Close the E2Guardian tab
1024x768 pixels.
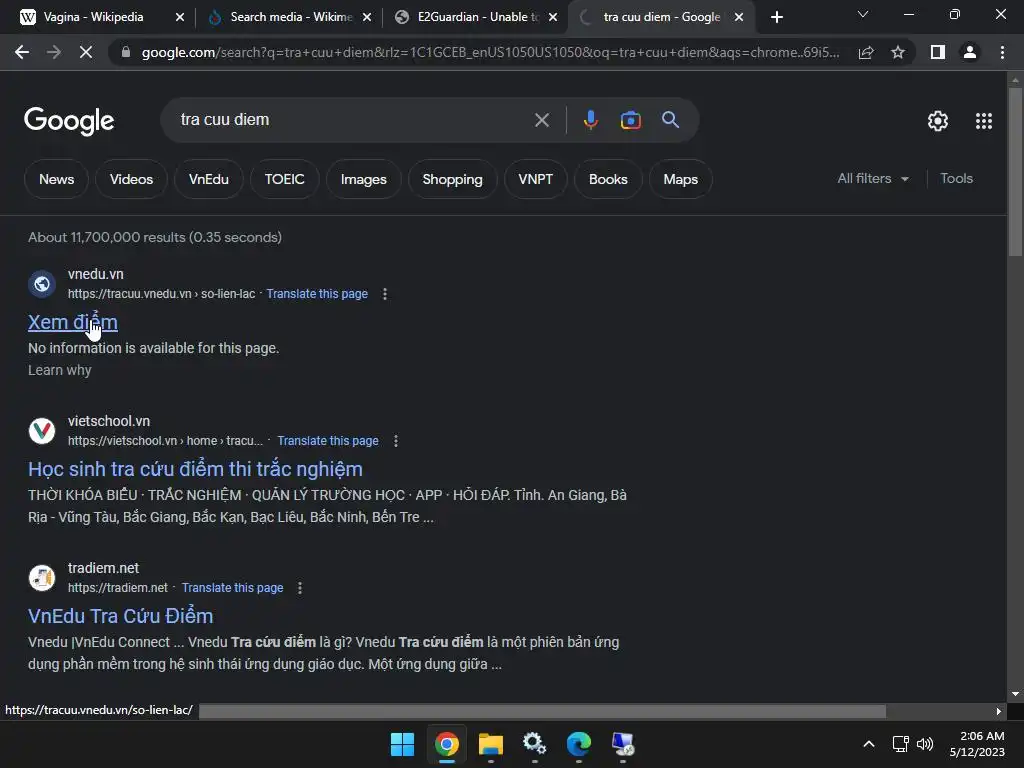coord(553,17)
